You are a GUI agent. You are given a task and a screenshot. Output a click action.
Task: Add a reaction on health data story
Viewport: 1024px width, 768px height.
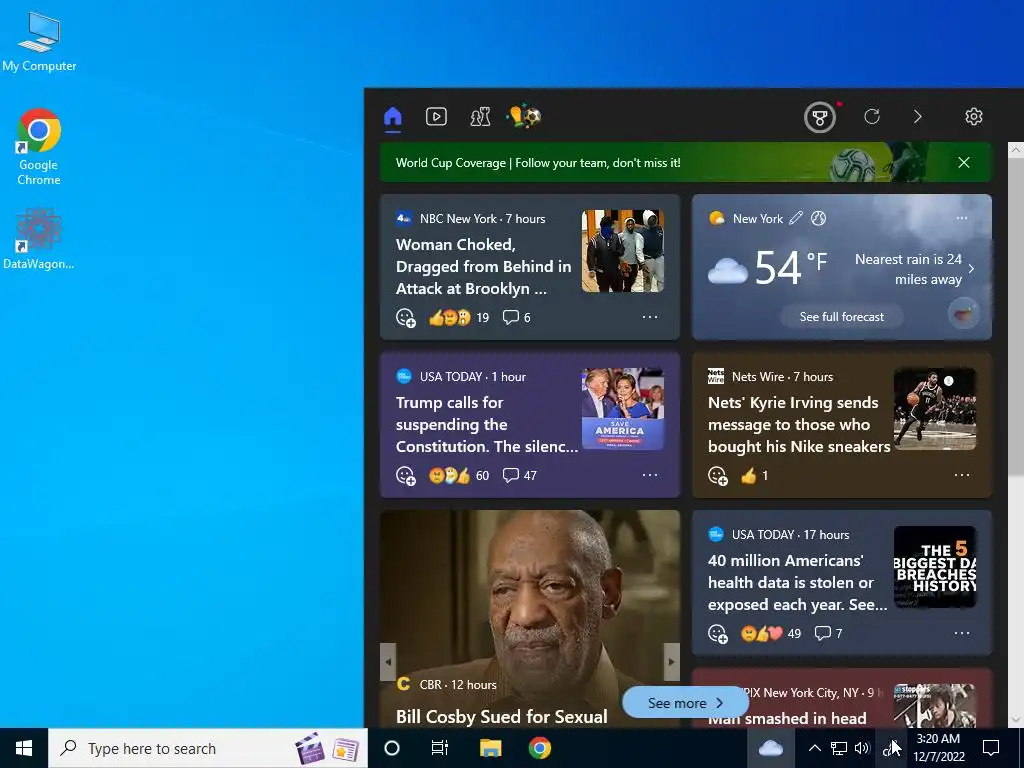pyautogui.click(x=718, y=633)
